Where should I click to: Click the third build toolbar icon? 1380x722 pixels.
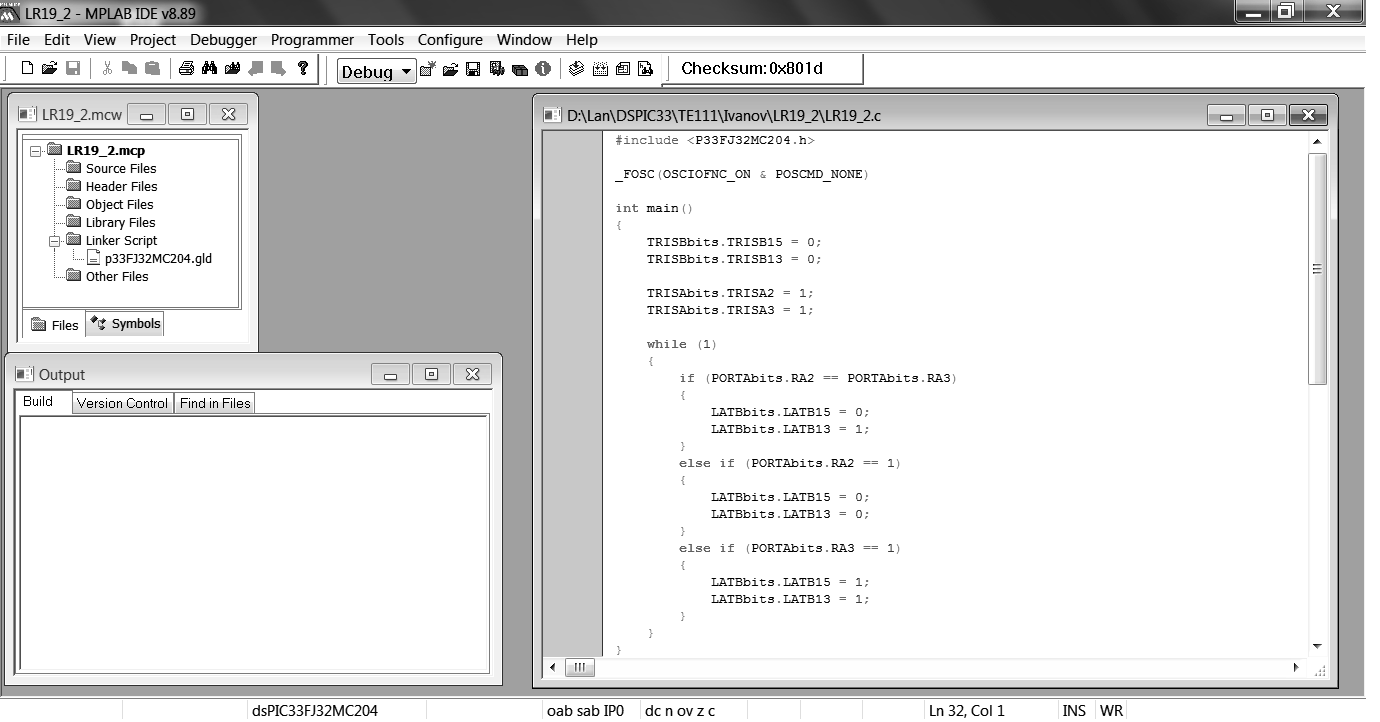pos(623,69)
